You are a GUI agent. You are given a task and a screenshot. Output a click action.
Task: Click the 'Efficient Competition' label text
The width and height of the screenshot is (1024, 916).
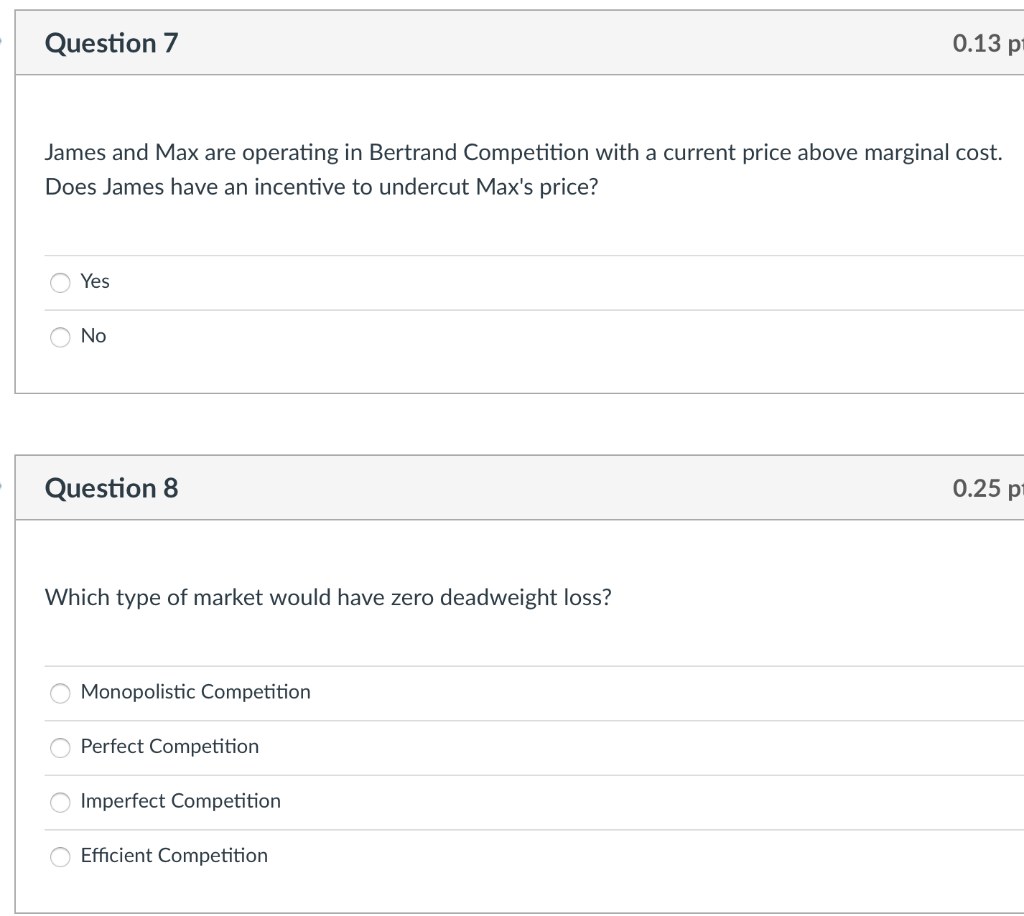174,856
